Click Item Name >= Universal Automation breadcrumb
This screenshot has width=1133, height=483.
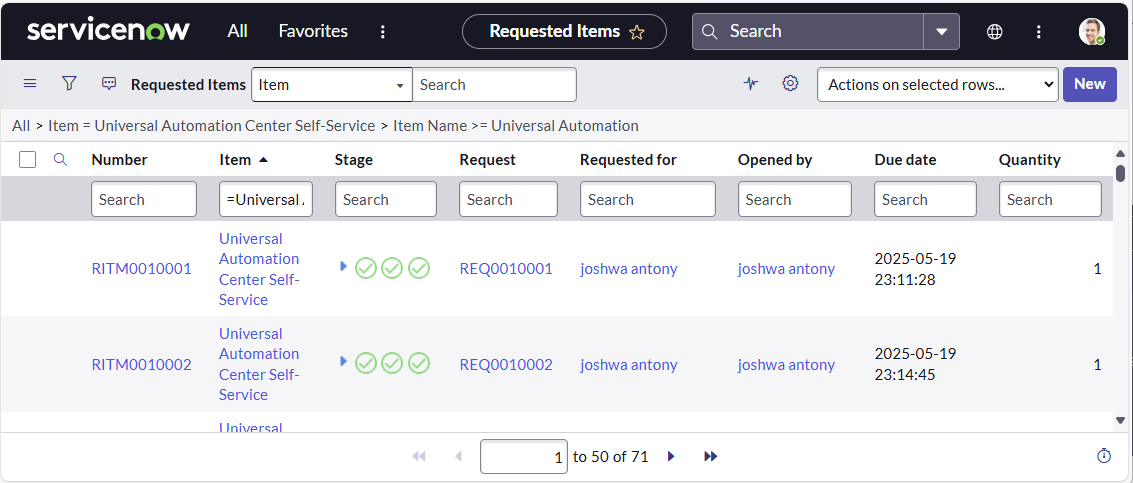click(x=516, y=126)
